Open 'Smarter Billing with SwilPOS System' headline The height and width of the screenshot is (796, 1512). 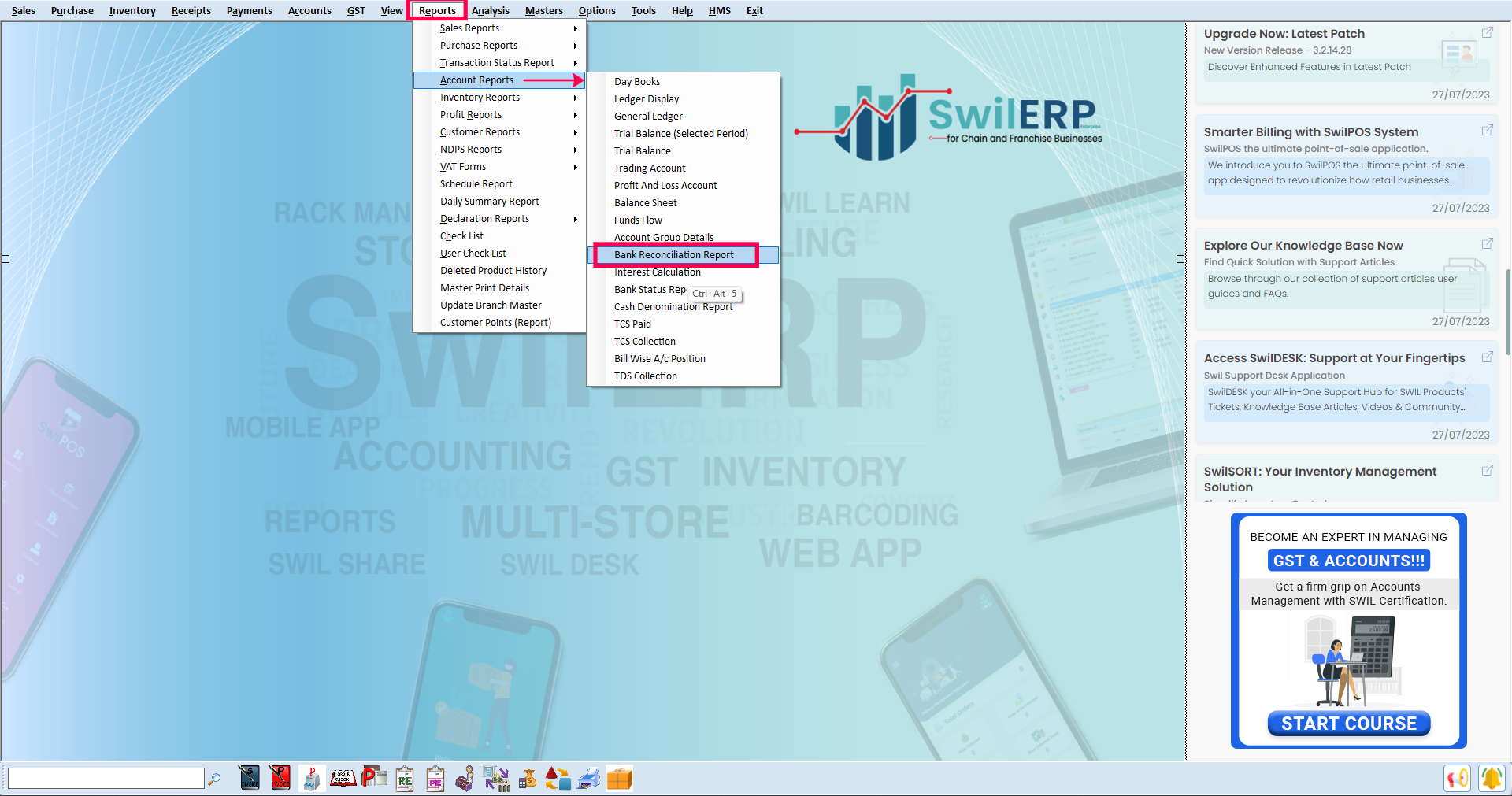1310,132
